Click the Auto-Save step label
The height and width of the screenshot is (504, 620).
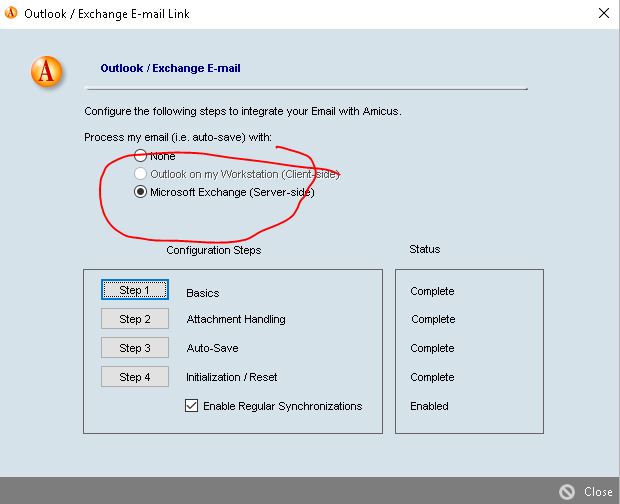[x=212, y=348]
